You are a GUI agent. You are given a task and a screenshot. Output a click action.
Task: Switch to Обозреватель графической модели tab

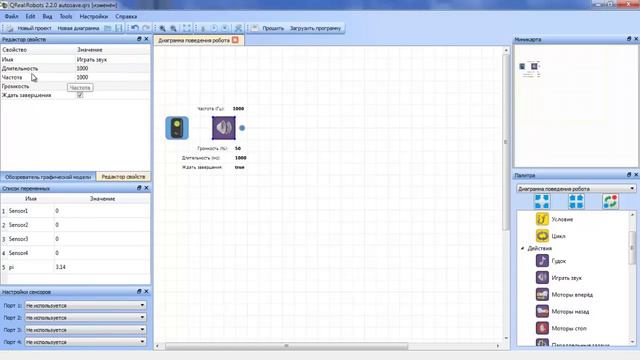(x=48, y=177)
